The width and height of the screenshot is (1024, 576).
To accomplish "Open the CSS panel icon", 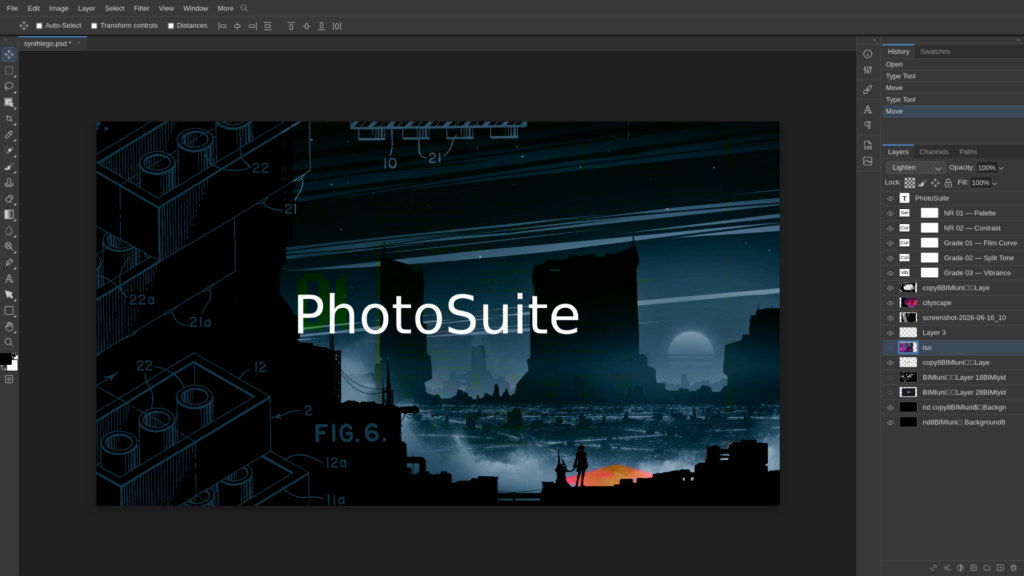I will [867, 145].
